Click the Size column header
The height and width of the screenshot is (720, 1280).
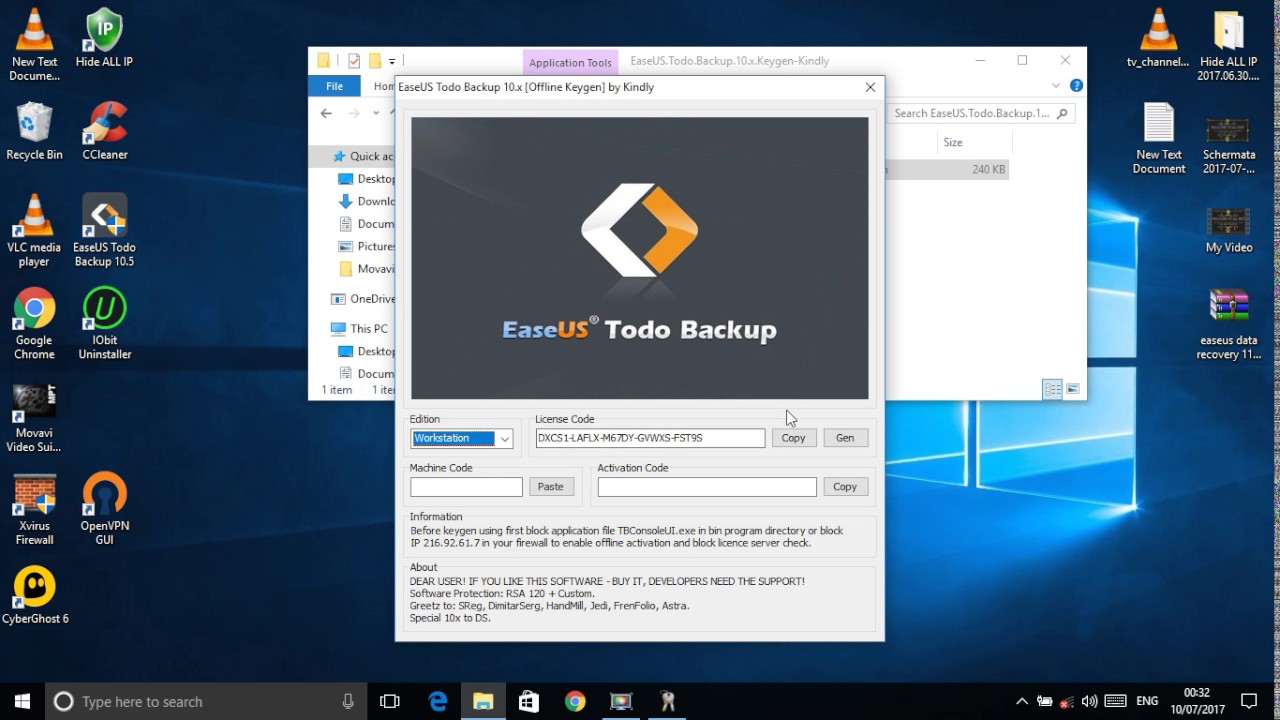pos(953,143)
